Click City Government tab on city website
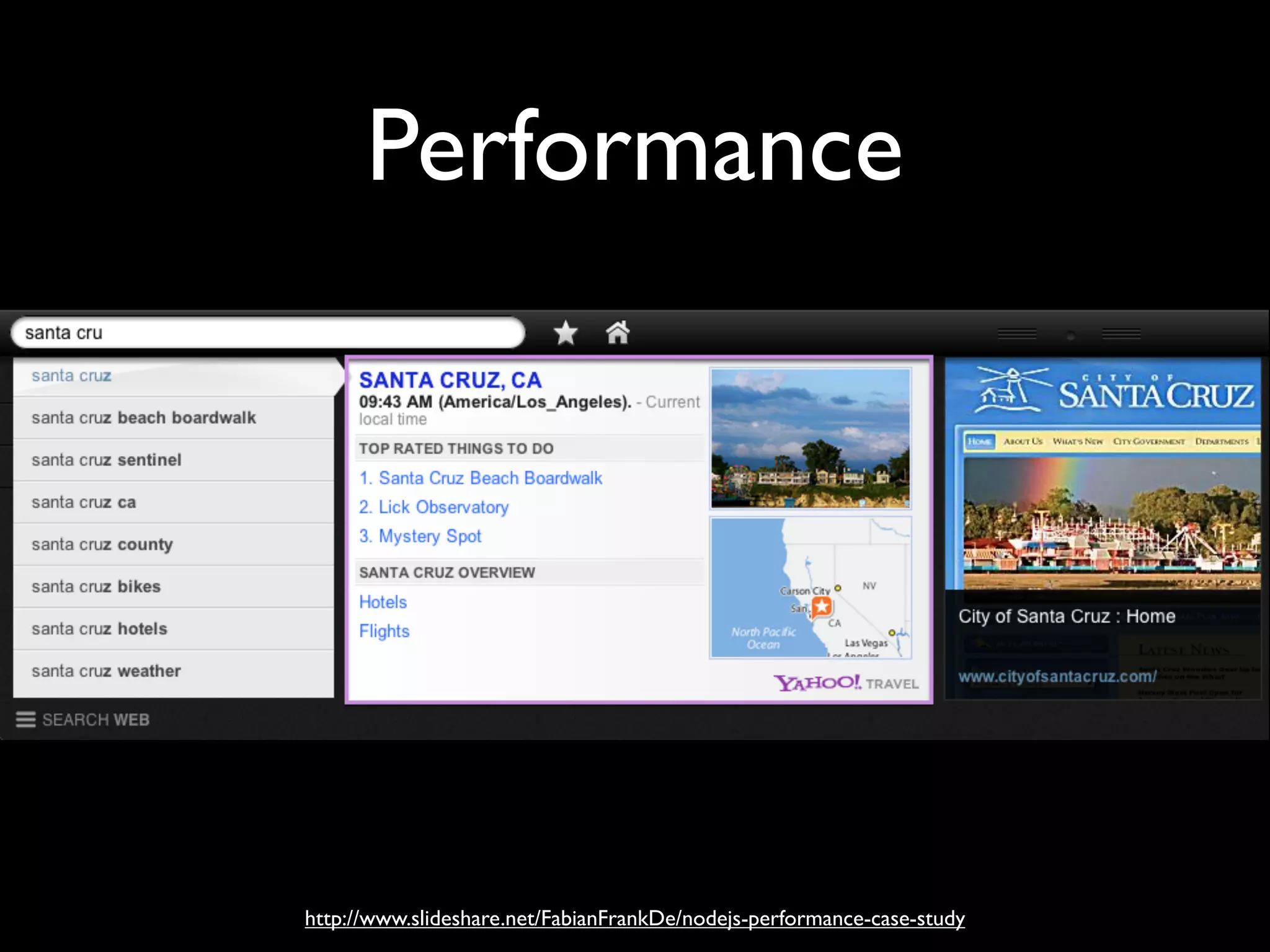 (x=1148, y=441)
